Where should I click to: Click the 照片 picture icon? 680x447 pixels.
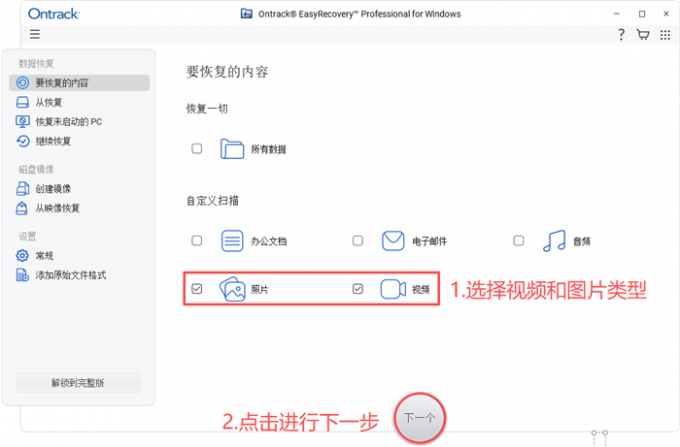click(232, 289)
